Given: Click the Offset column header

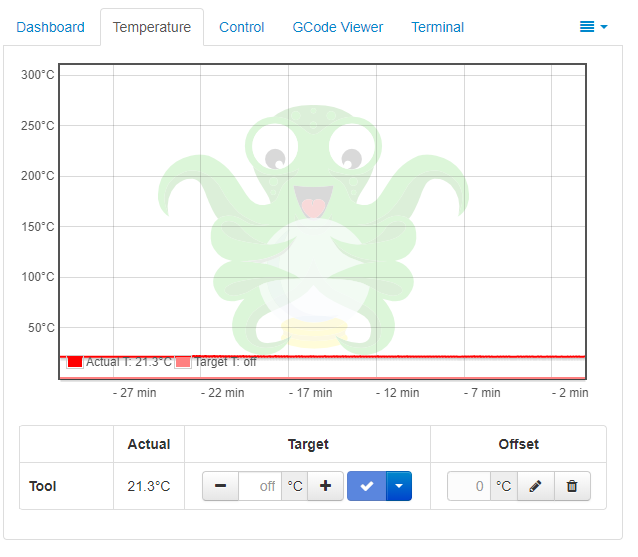Looking at the screenshot, I should pos(519,444).
